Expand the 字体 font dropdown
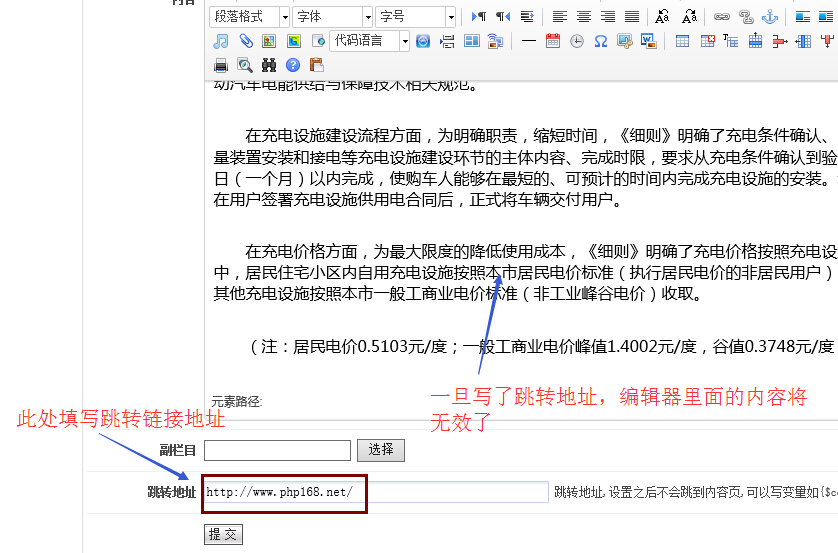The width and height of the screenshot is (838, 553). 333,17
